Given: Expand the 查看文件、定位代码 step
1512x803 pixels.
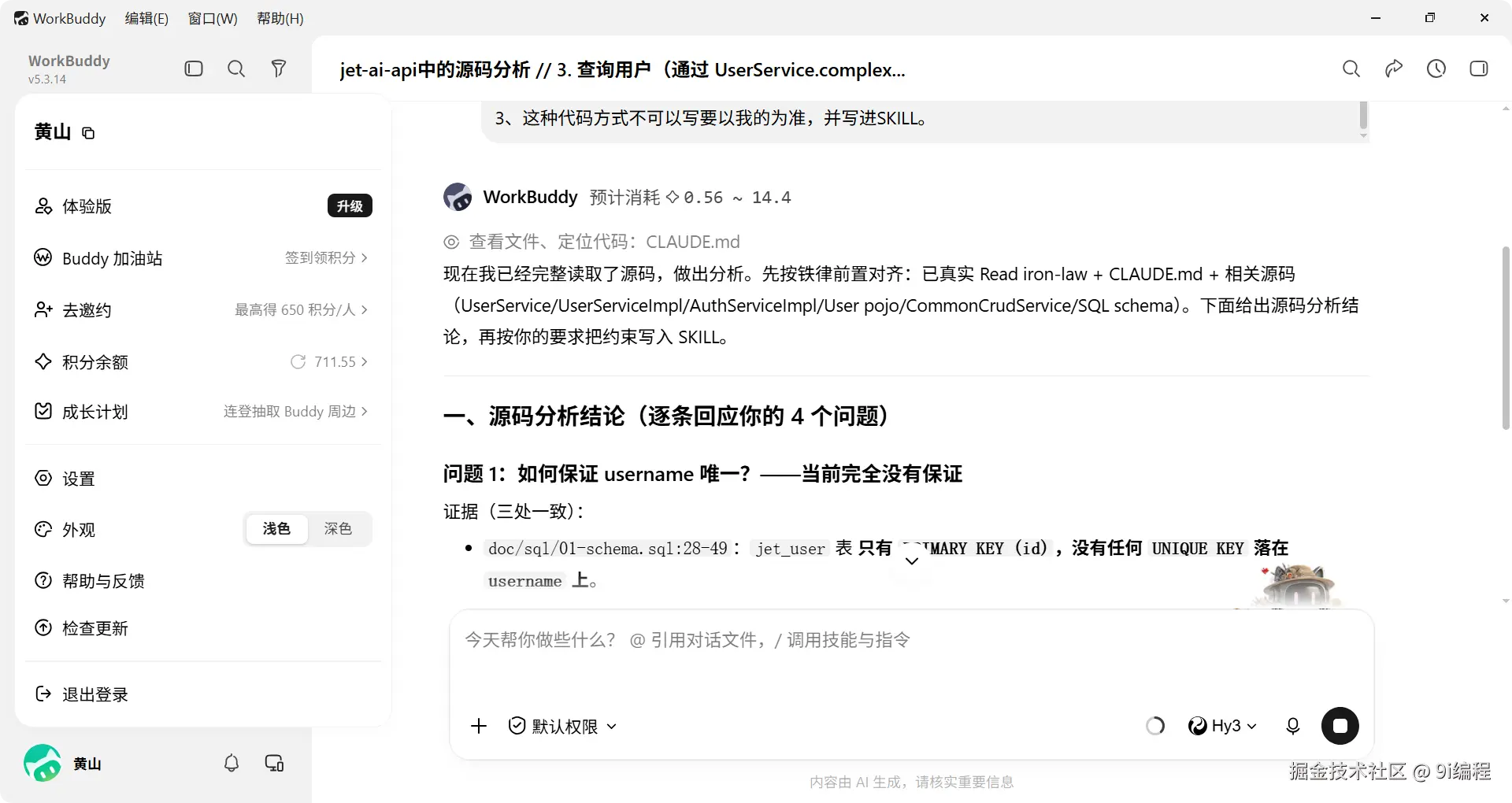Looking at the screenshot, I should click(x=591, y=242).
